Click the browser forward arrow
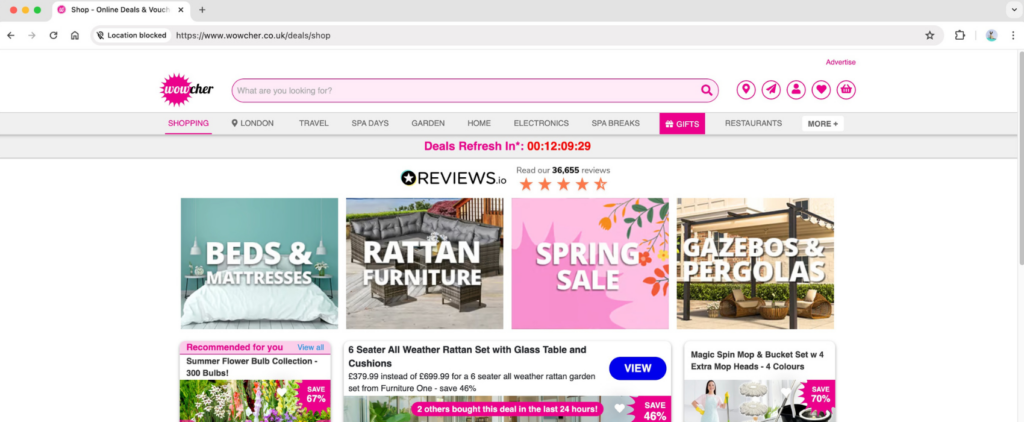This screenshot has width=1024, height=422. (x=31, y=35)
